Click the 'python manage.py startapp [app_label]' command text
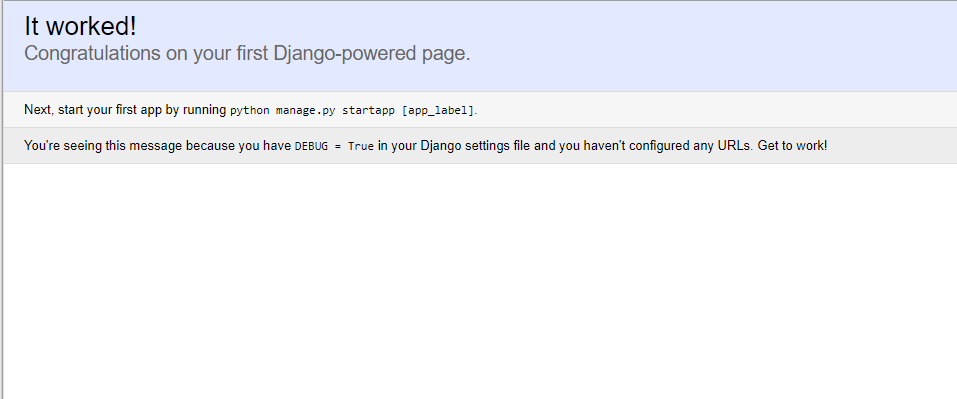Screen dimensions: 957x399 coord(352,110)
